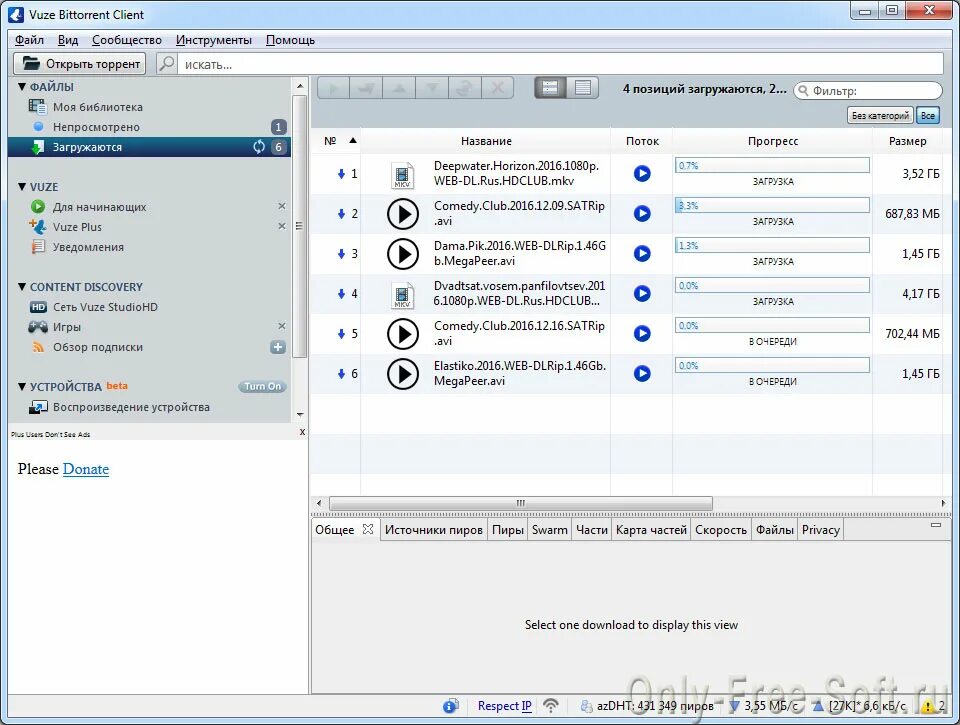The height and width of the screenshot is (725, 960).
Task: Click the large play thumbnail of Comedy.Club.2016.12.09
Action: coord(403,214)
